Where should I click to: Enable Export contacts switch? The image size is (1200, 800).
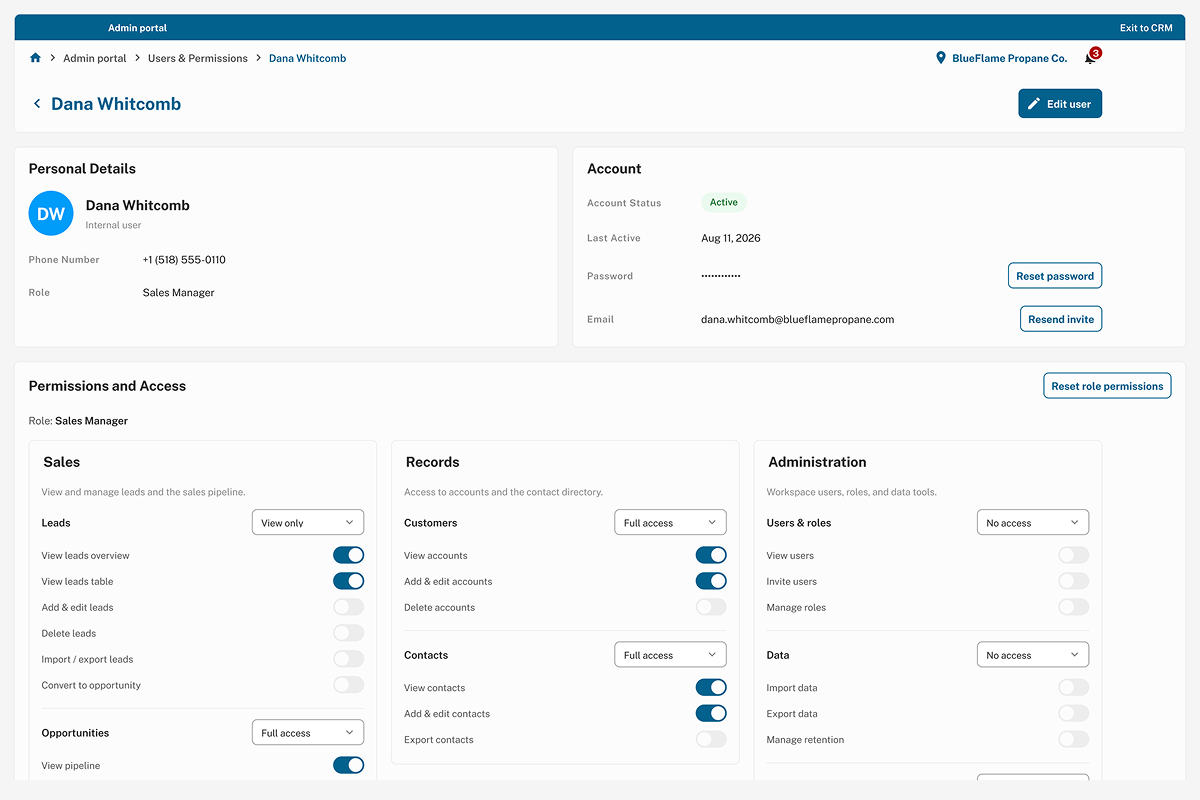[711, 739]
